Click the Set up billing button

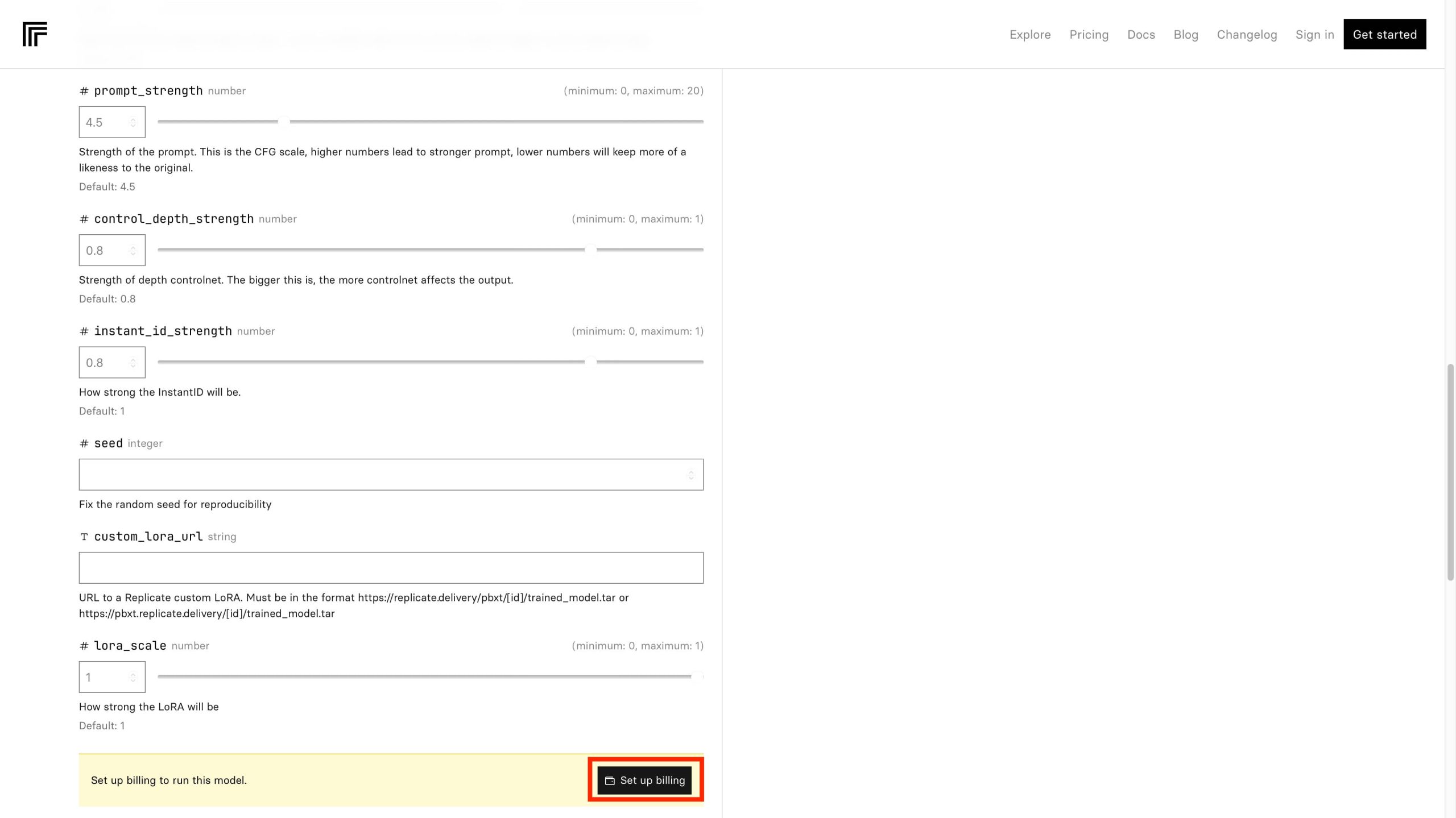tap(644, 780)
